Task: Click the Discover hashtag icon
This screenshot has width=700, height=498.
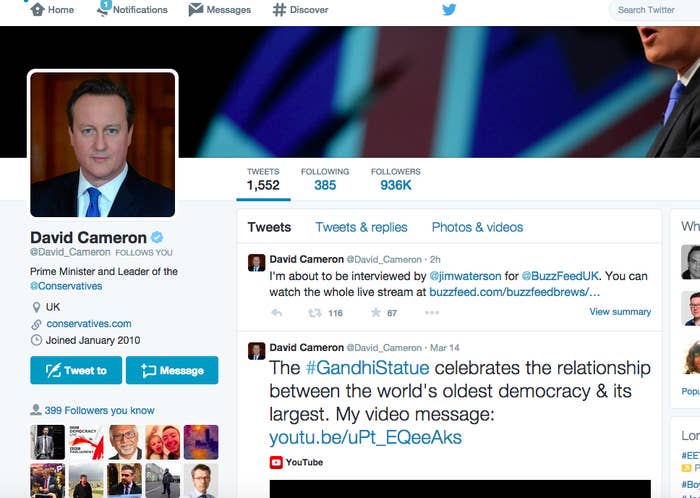Action: [x=279, y=10]
